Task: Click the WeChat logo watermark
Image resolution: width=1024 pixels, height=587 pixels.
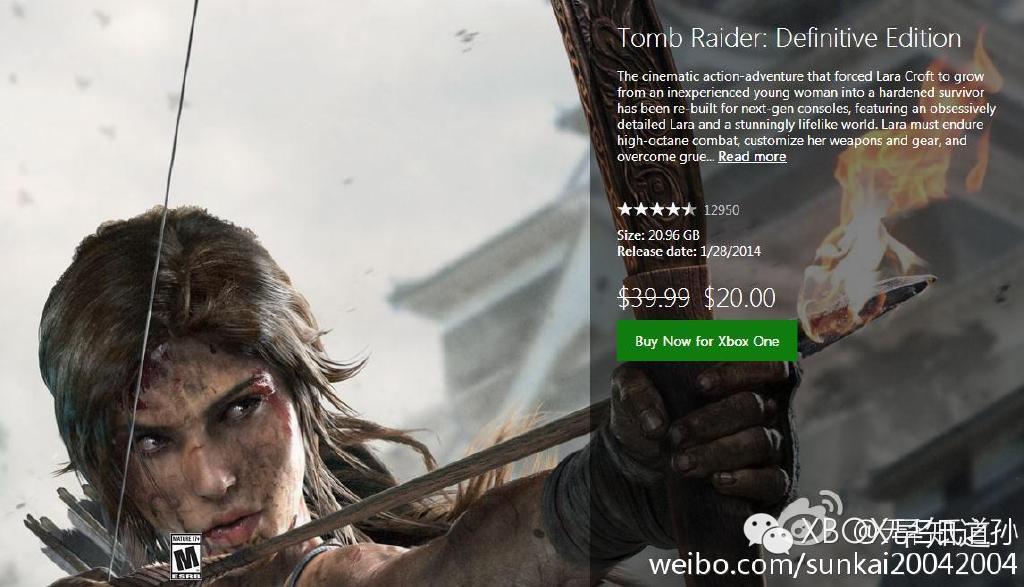Action: [767, 531]
